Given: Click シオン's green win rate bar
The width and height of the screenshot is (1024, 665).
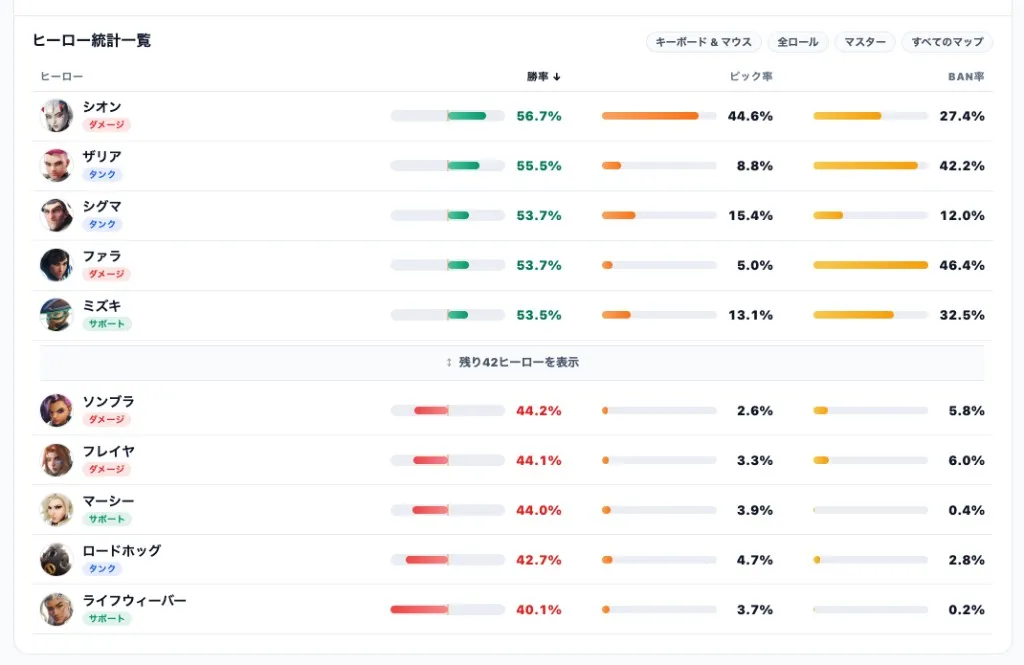Looking at the screenshot, I should pos(467,116).
